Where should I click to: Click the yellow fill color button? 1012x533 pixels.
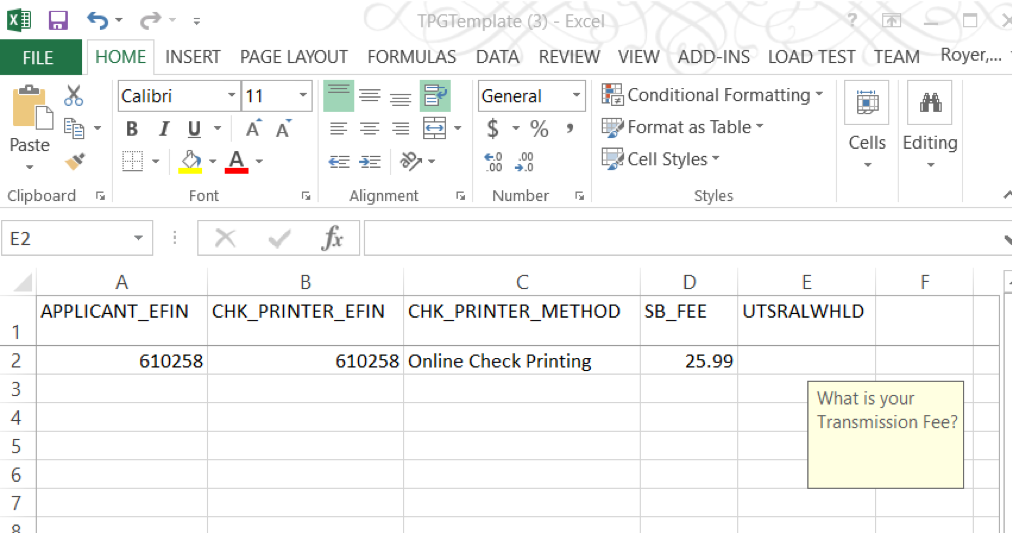tap(190, 161)
